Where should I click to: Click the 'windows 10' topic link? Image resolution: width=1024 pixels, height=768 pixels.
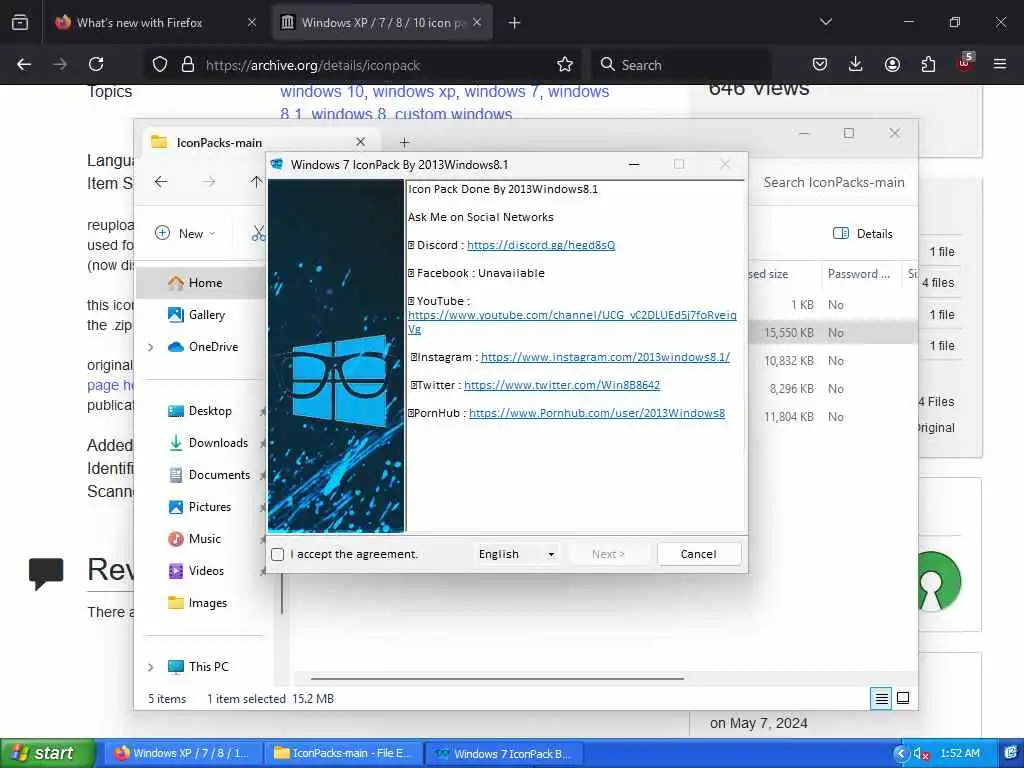click(x=322, y=91)
